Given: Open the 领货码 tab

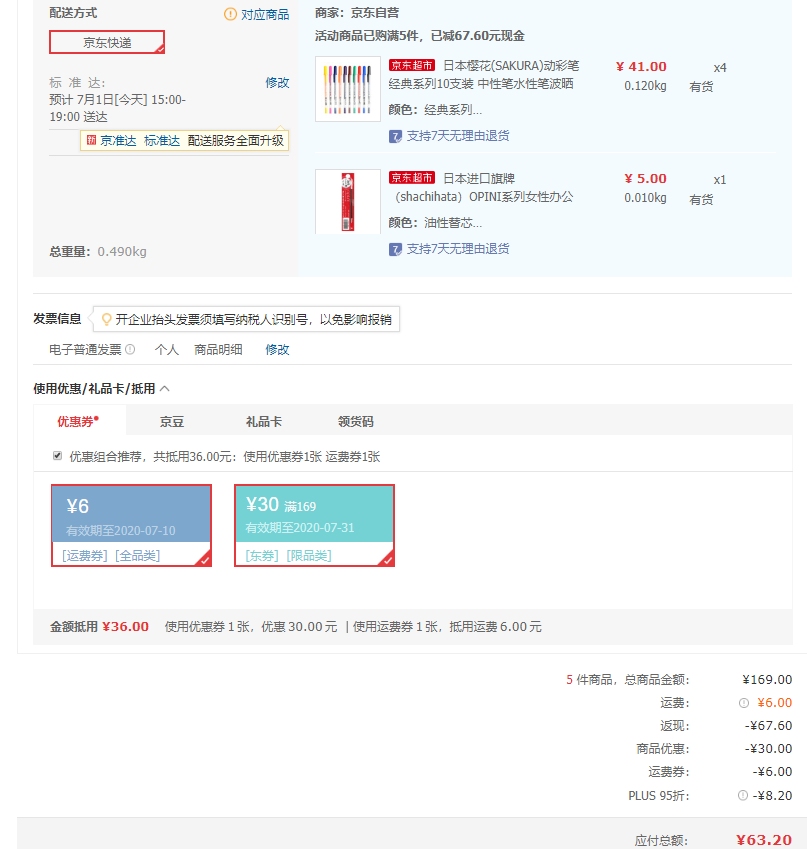Looking at the screenshot, I should 356,422.
